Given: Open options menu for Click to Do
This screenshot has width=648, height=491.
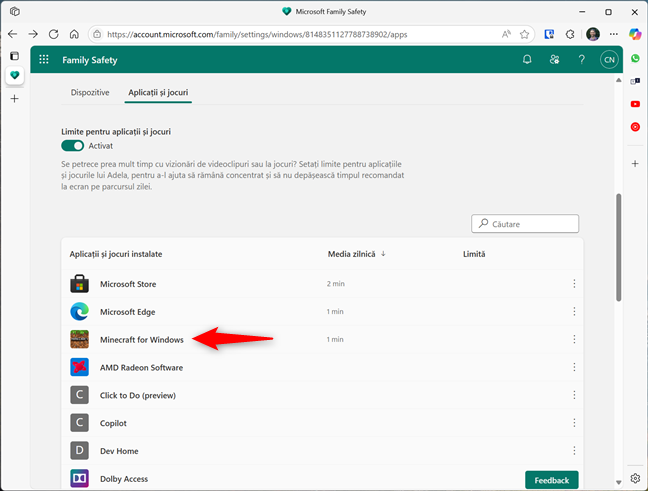Looking at the screenshot, I should 574,395.
